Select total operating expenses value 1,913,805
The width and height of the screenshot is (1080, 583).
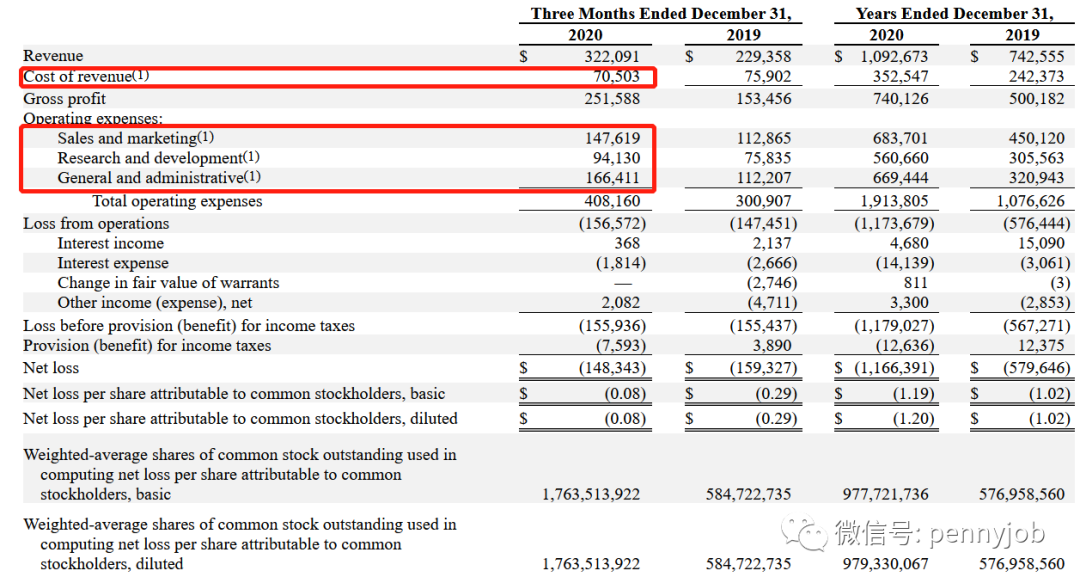[x=894, y=201]
